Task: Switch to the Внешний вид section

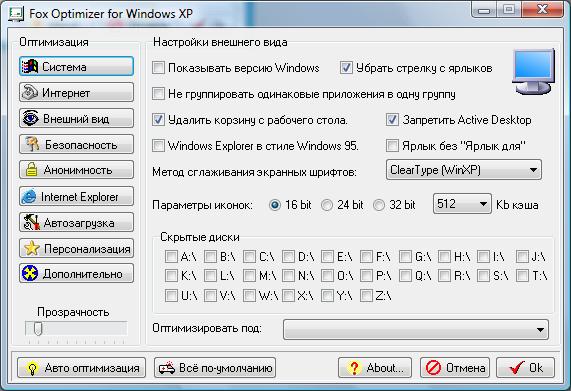Action: click(x=76, y=118)
